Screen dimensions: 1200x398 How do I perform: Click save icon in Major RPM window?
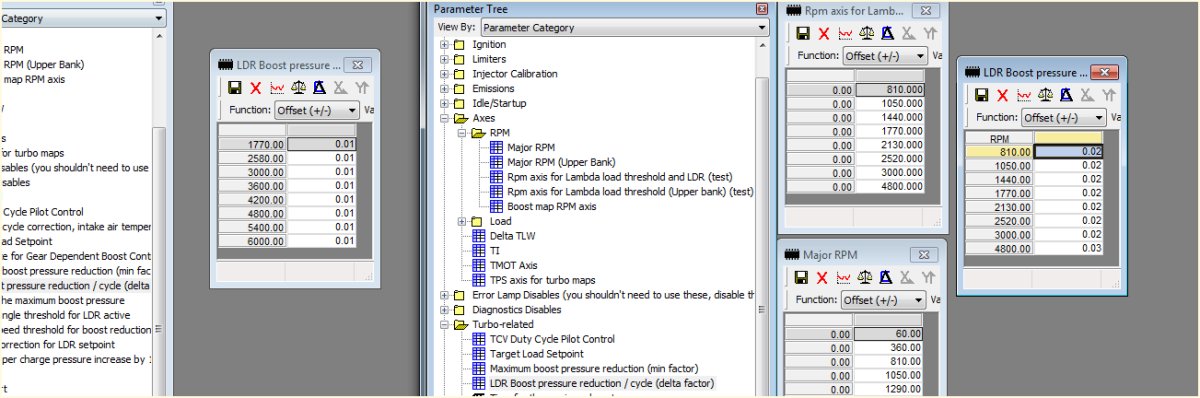pyautogui.click(x=801, y=277)
